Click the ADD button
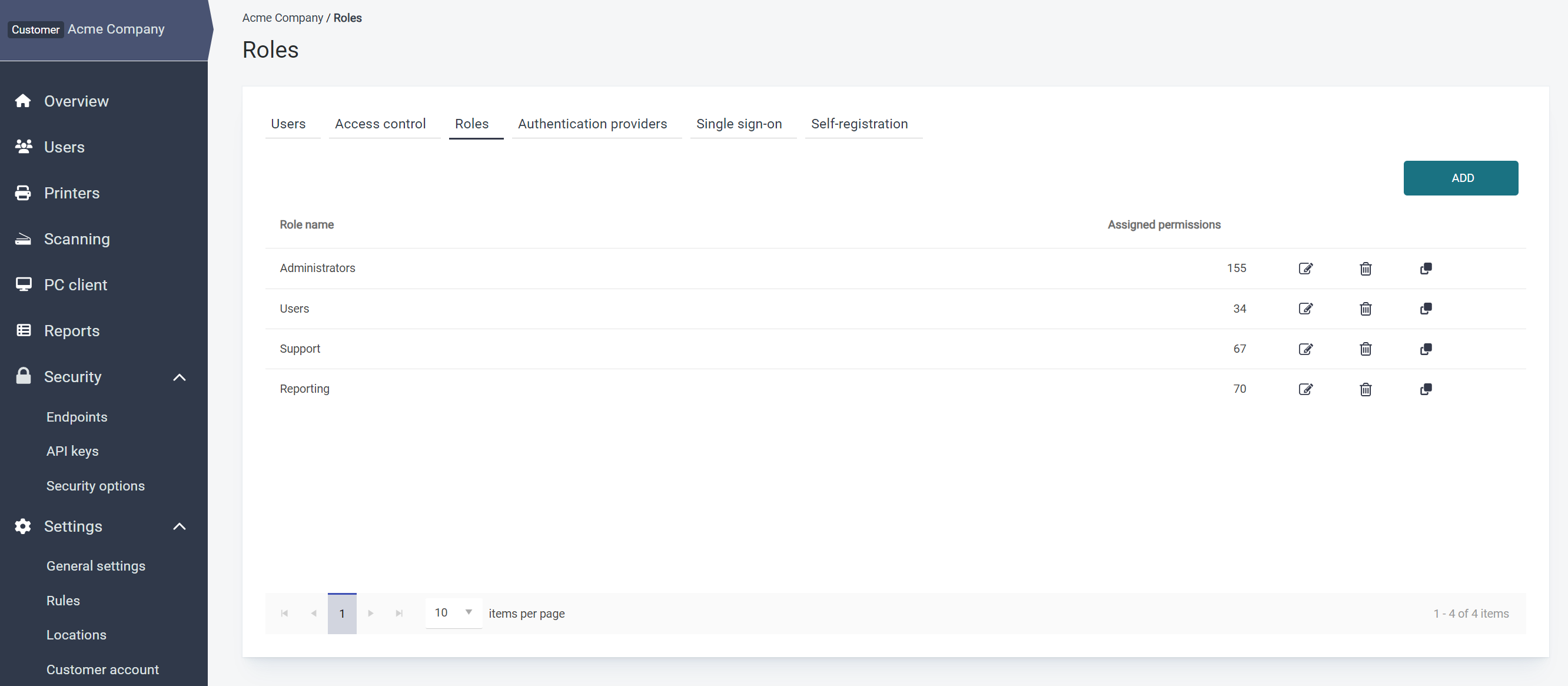Viewport: 1568px width, 686px height. 1460,178
